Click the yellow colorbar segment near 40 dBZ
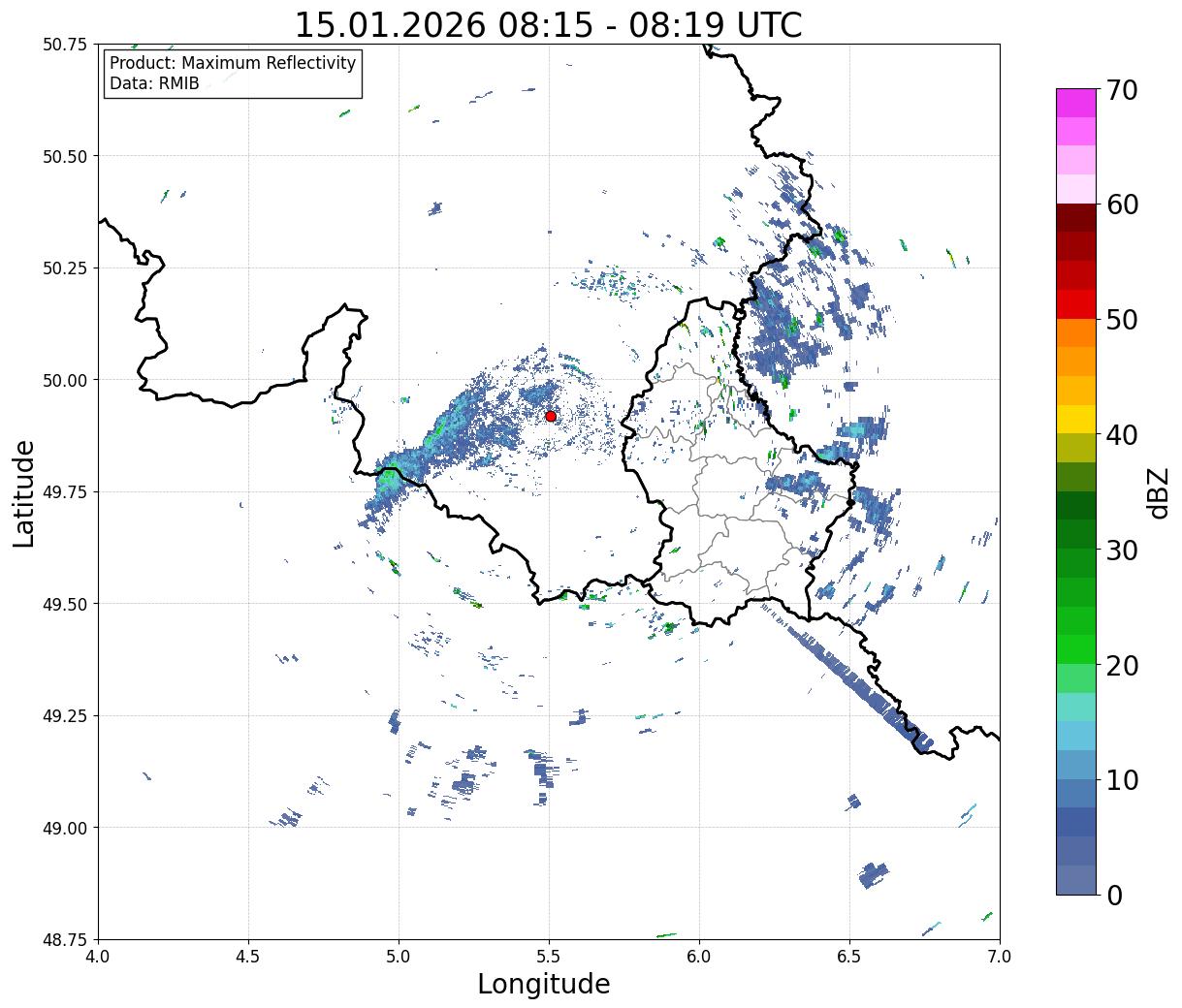Viewport: 1182px width, 1008px height. pos(1076,419)
